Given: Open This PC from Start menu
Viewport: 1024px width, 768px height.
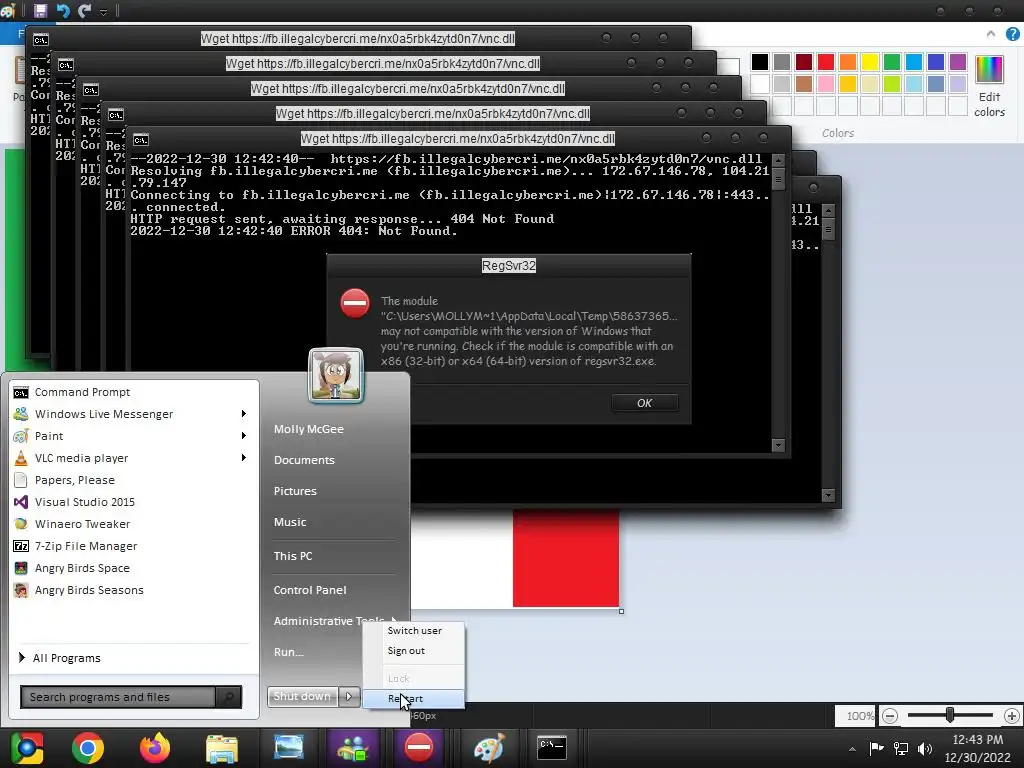Looking at the screenshot, I should pyautogui.click(x=293, y=556).
